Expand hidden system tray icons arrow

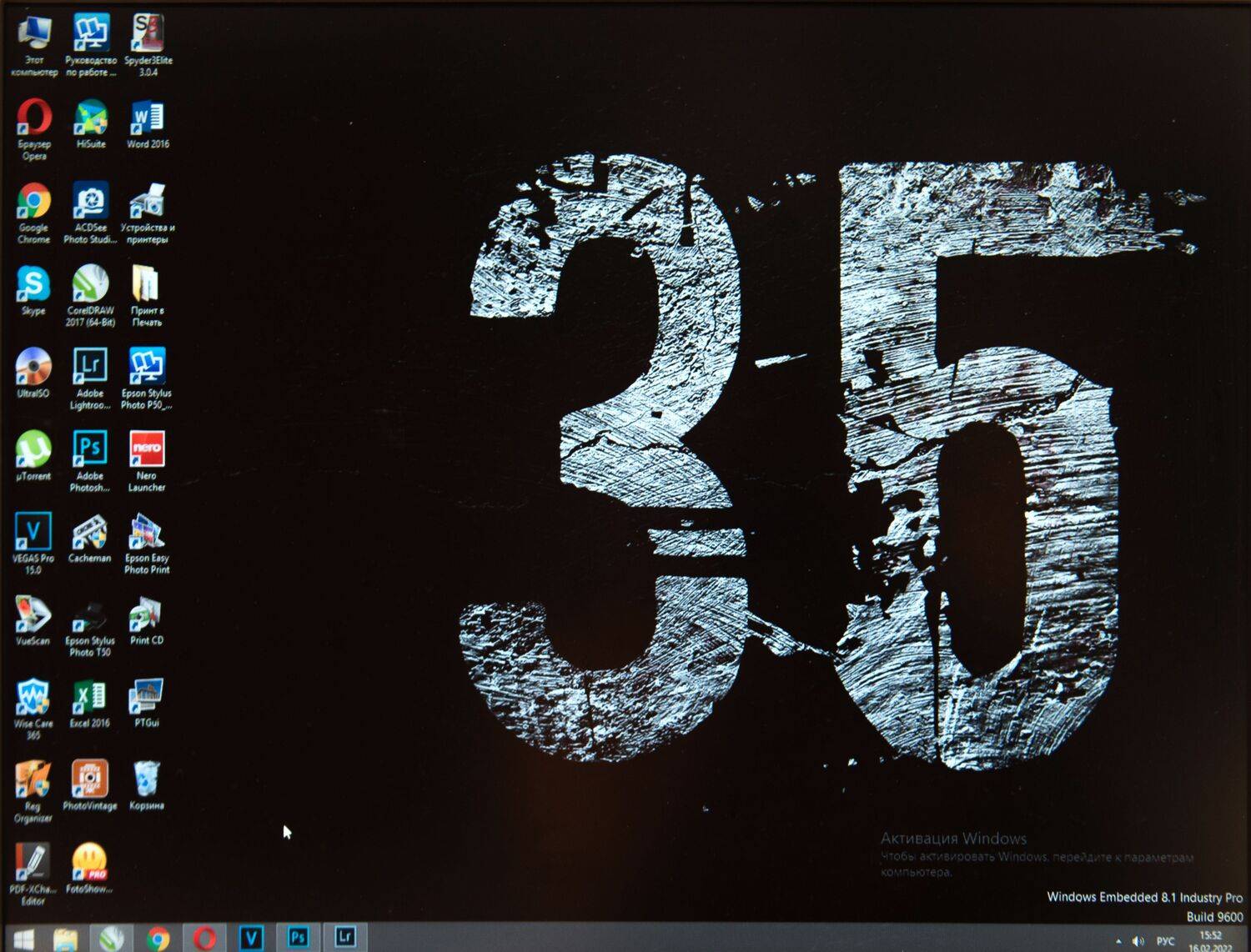1118,941
